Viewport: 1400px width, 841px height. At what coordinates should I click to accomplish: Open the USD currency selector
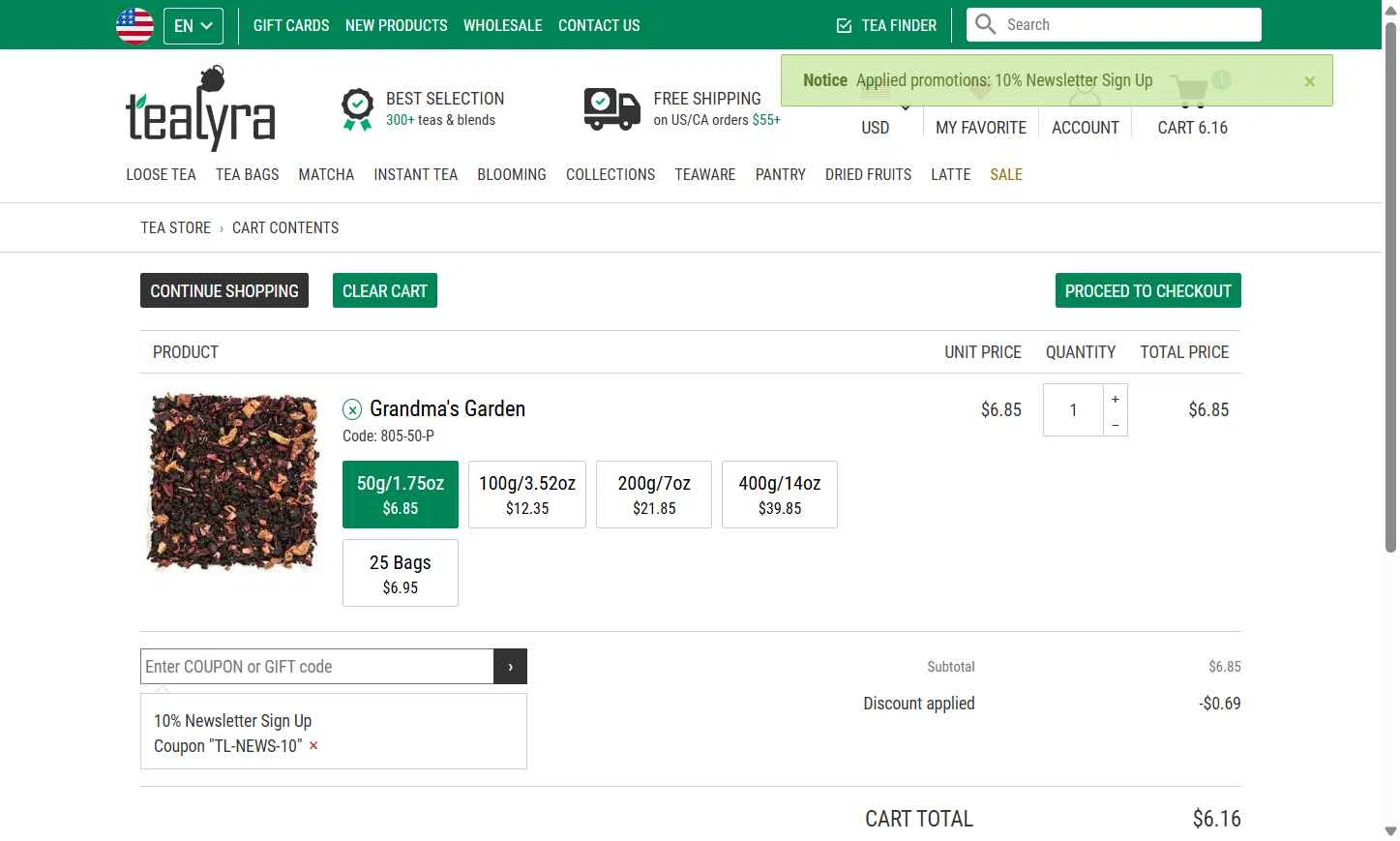pyautogui.click(x=876, y=127)
